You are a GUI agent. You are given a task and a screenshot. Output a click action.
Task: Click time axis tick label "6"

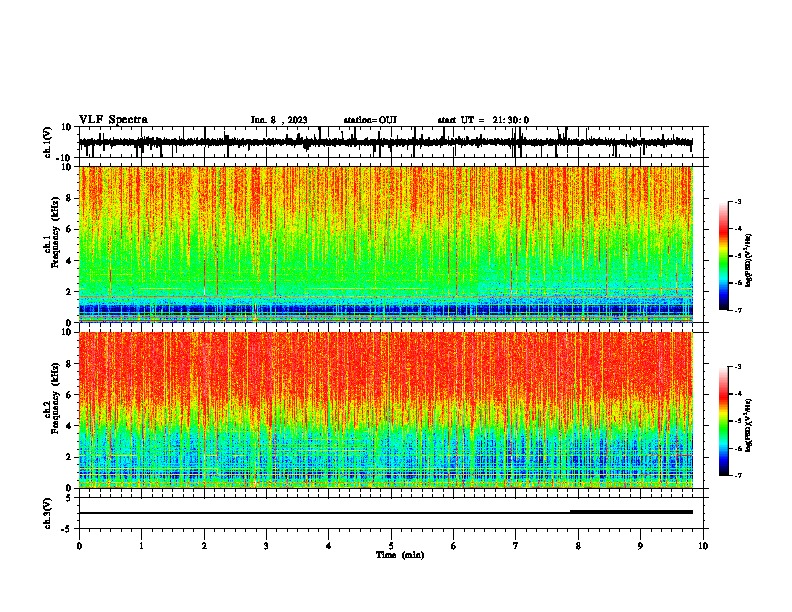tap(454, 546)
